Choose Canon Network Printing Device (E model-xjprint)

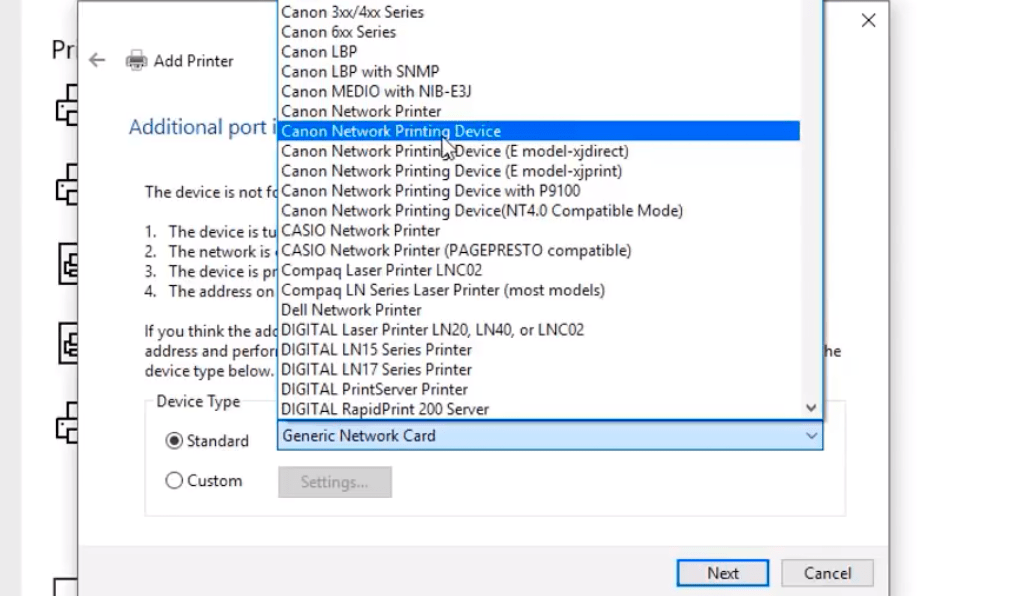pyautogui.click(x=539, y=171)
